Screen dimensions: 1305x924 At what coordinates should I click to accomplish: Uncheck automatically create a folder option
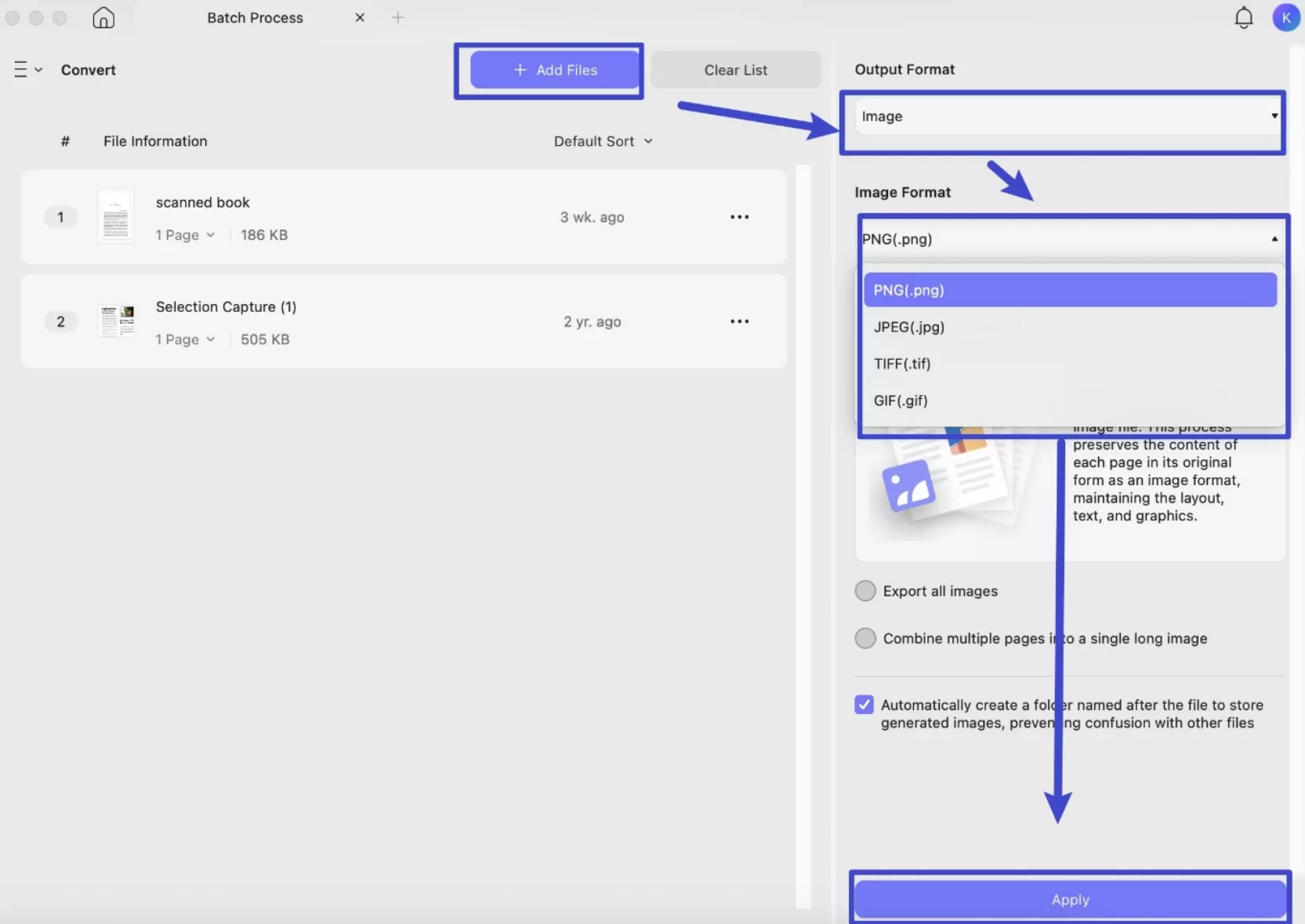click(865, 705)
